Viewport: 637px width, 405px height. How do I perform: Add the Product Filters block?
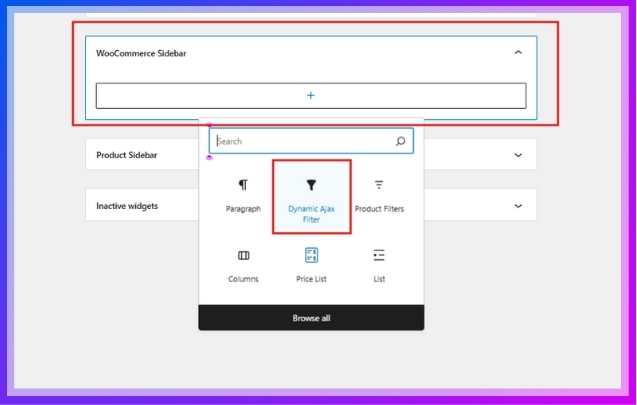[x=379, y=196]
